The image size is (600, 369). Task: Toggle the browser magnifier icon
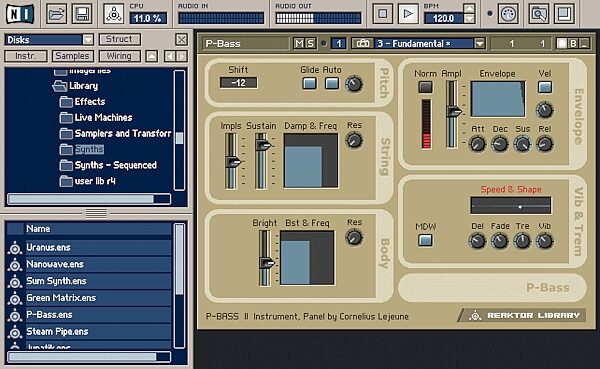(x=539, y=14)
